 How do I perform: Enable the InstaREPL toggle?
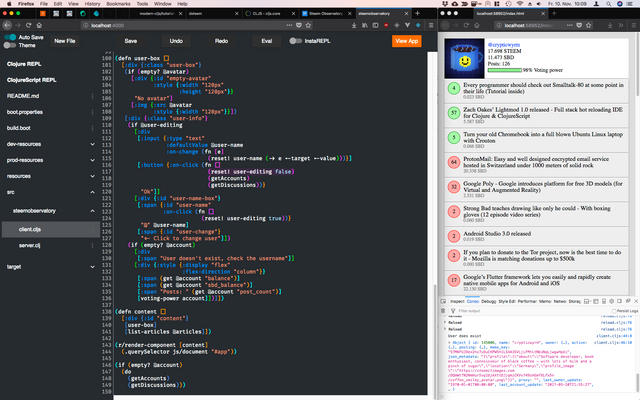296,41
